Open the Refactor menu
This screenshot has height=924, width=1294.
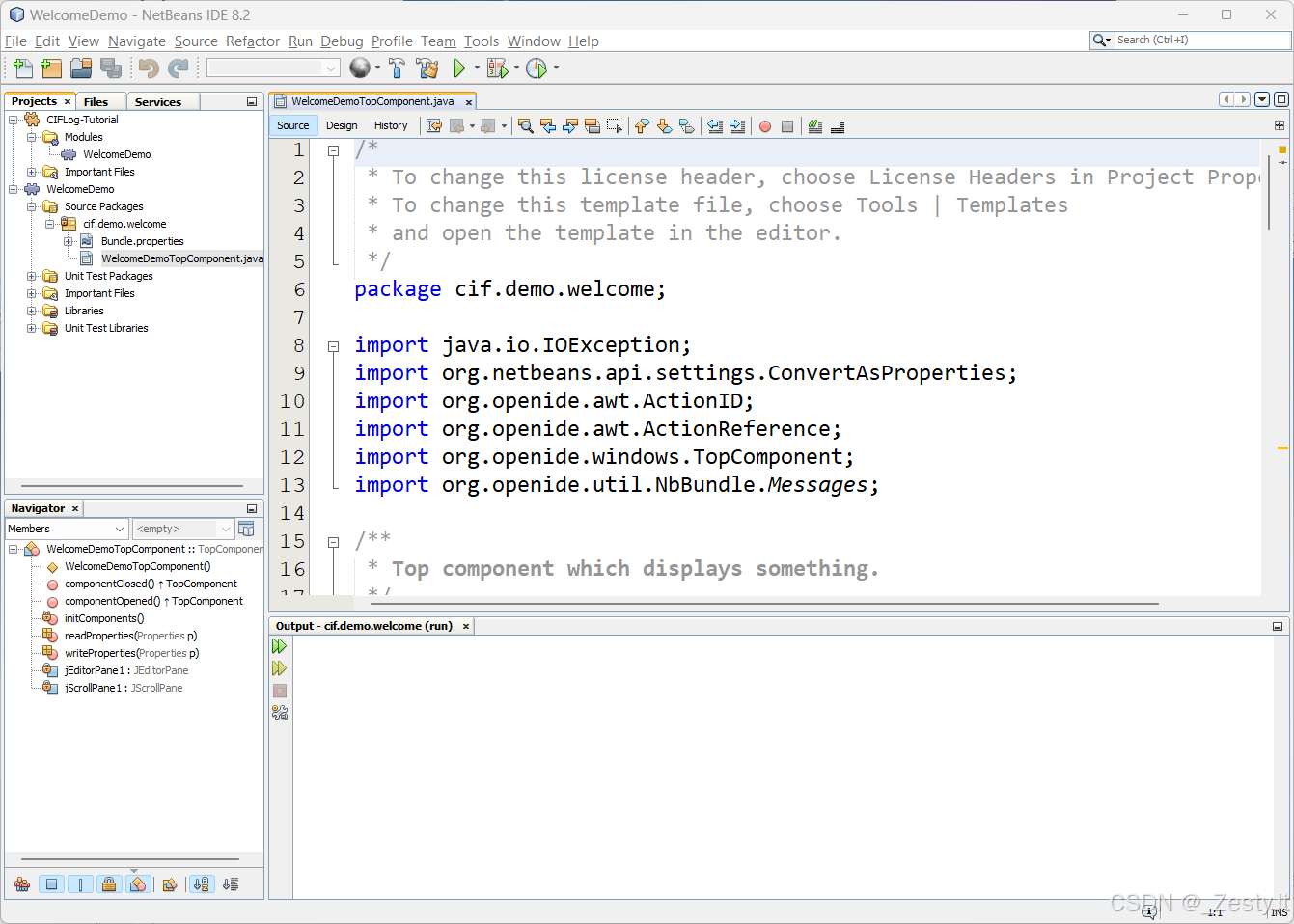tap(252, 41)
